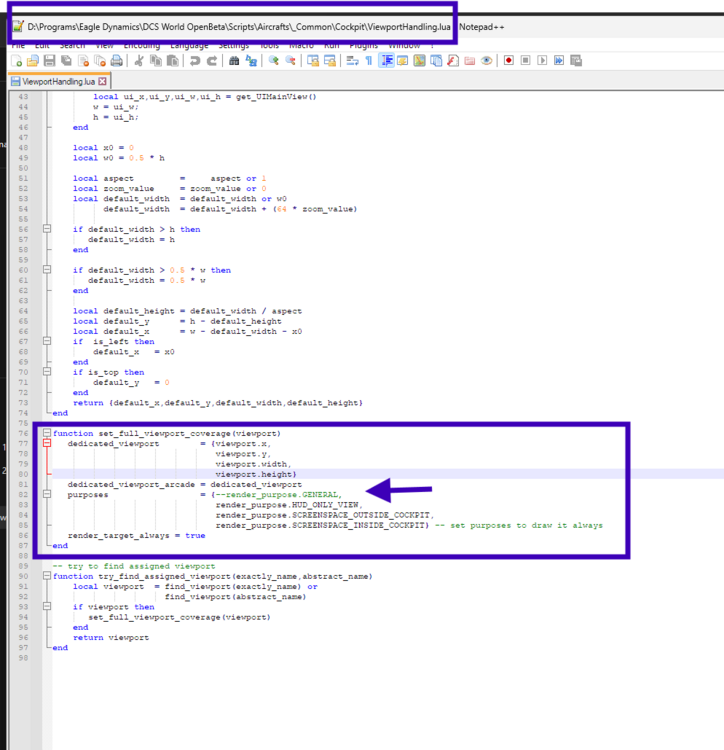Screen dimensions: 724x750
Task: Click '--render_purpose.GENERAL,' comment text
Action: pos(279,495)
